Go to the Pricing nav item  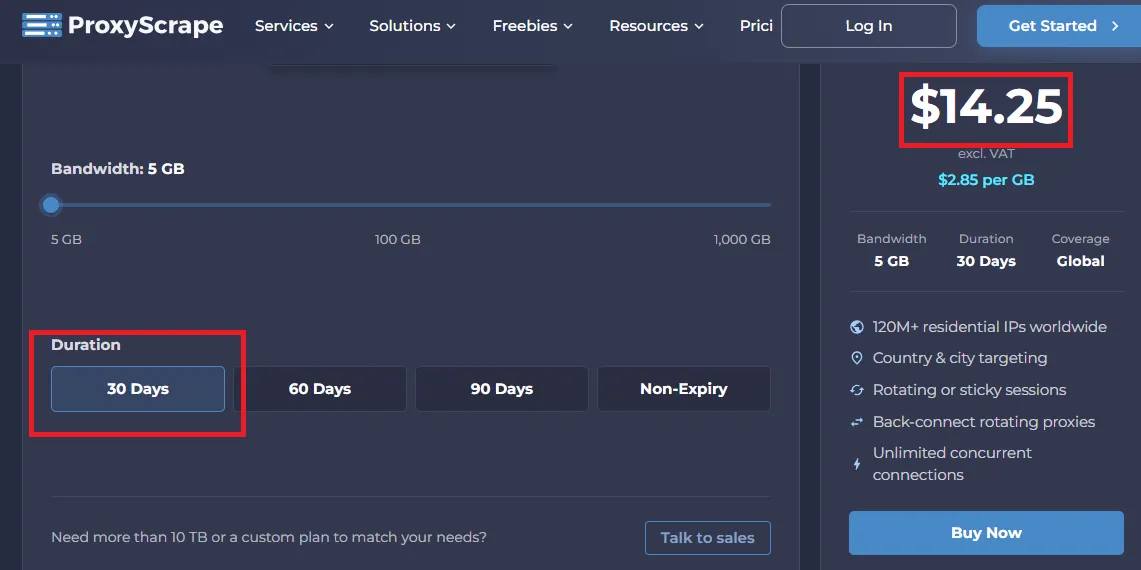tap(756, 26)
